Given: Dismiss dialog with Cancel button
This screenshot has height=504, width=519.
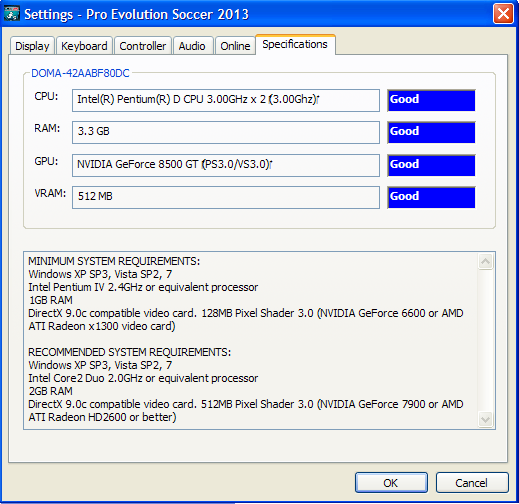Looking at the screenshot, I should pyautogui.click(x=472, y=482).
